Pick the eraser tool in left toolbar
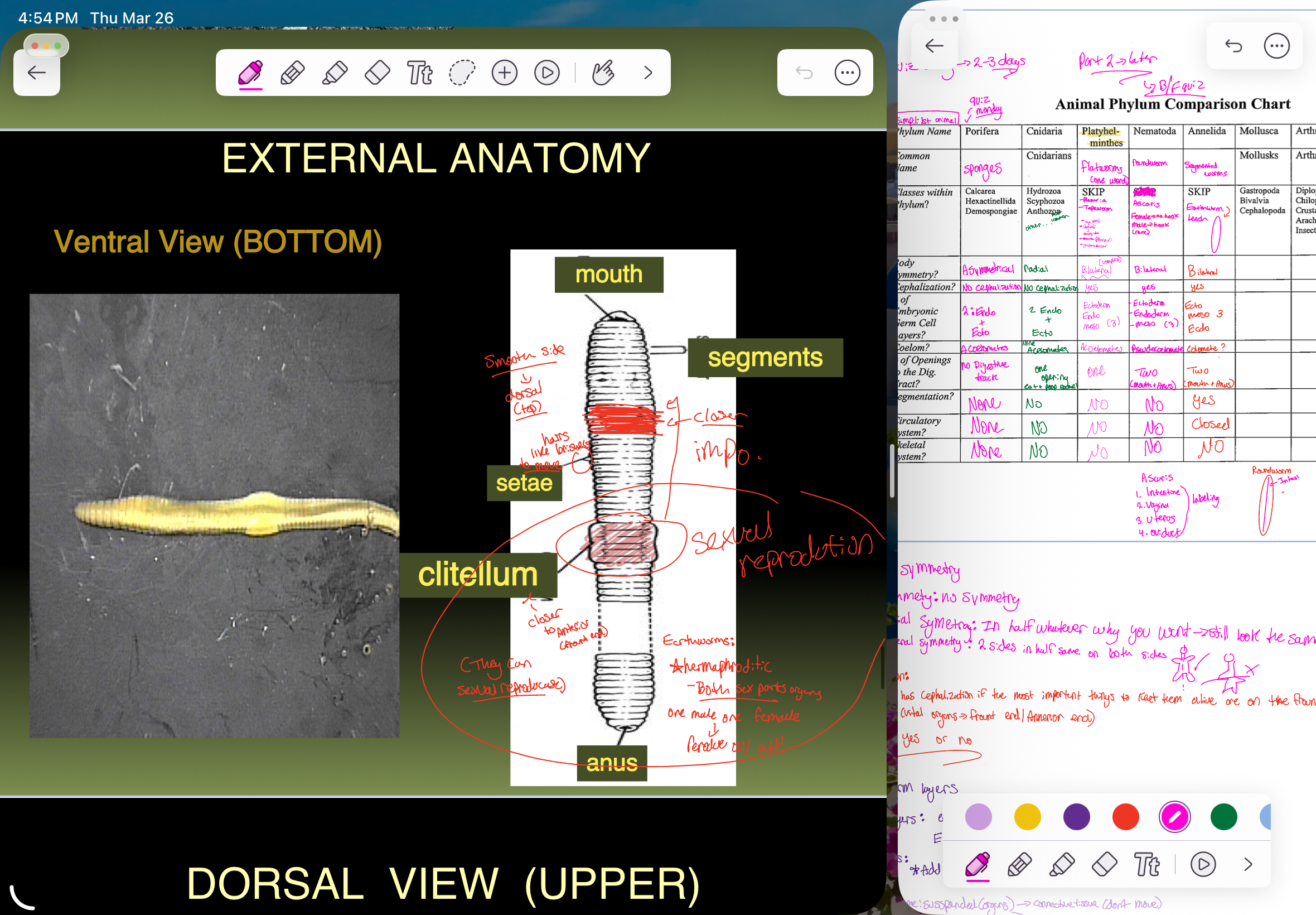Screen dimensions: 1316x915 click(377, 73)
